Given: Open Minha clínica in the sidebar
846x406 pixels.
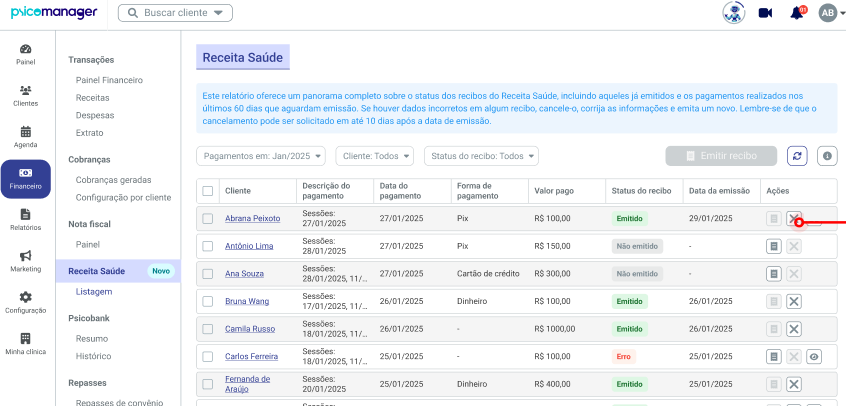Looking at the screenshot, I should coord(26,344).
